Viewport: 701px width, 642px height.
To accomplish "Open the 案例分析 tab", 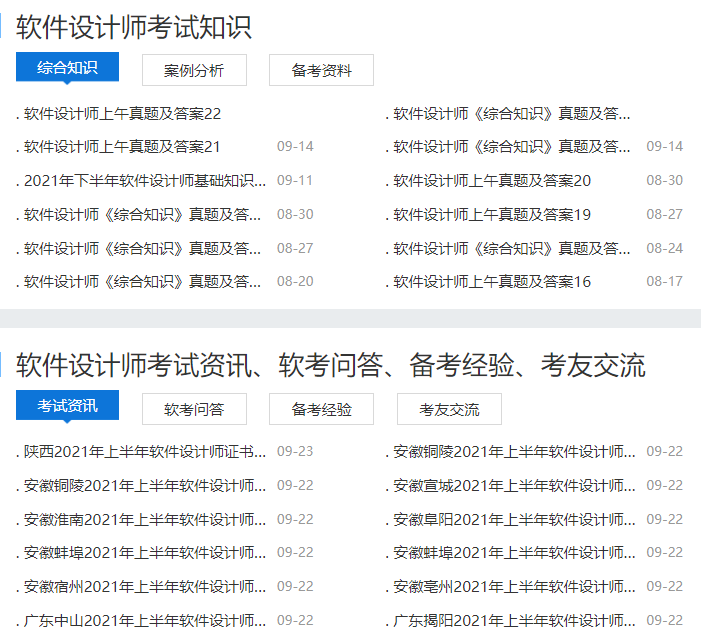I will (194, 70).
